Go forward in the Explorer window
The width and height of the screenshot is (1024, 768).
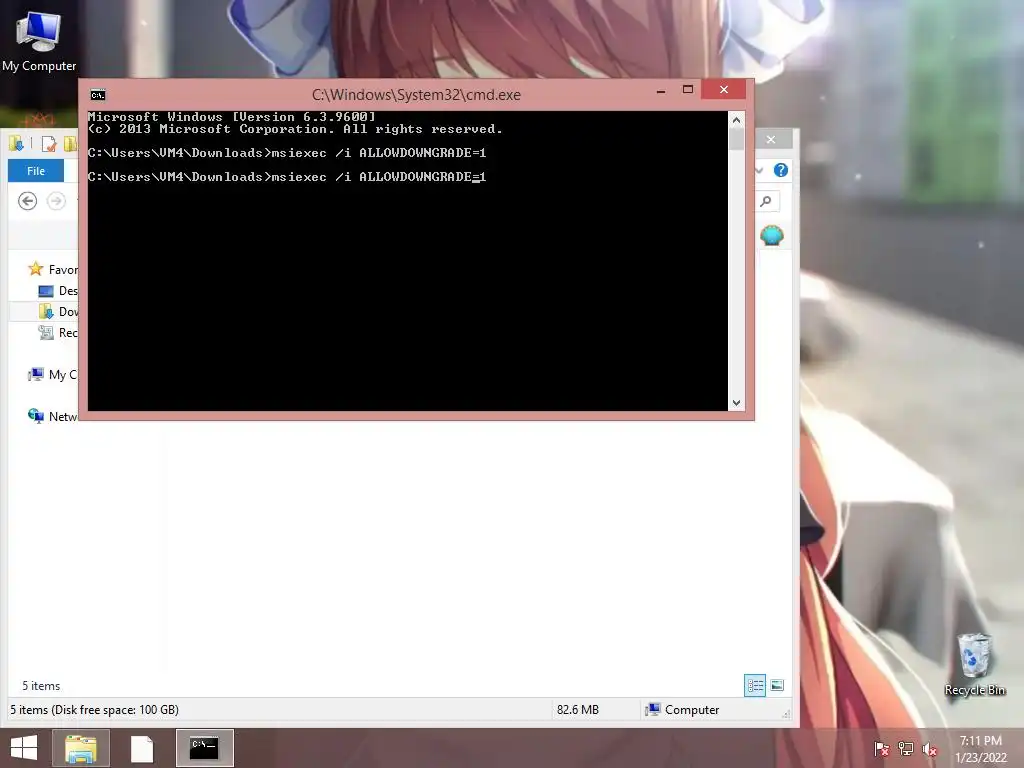click(x=57, y=201)
